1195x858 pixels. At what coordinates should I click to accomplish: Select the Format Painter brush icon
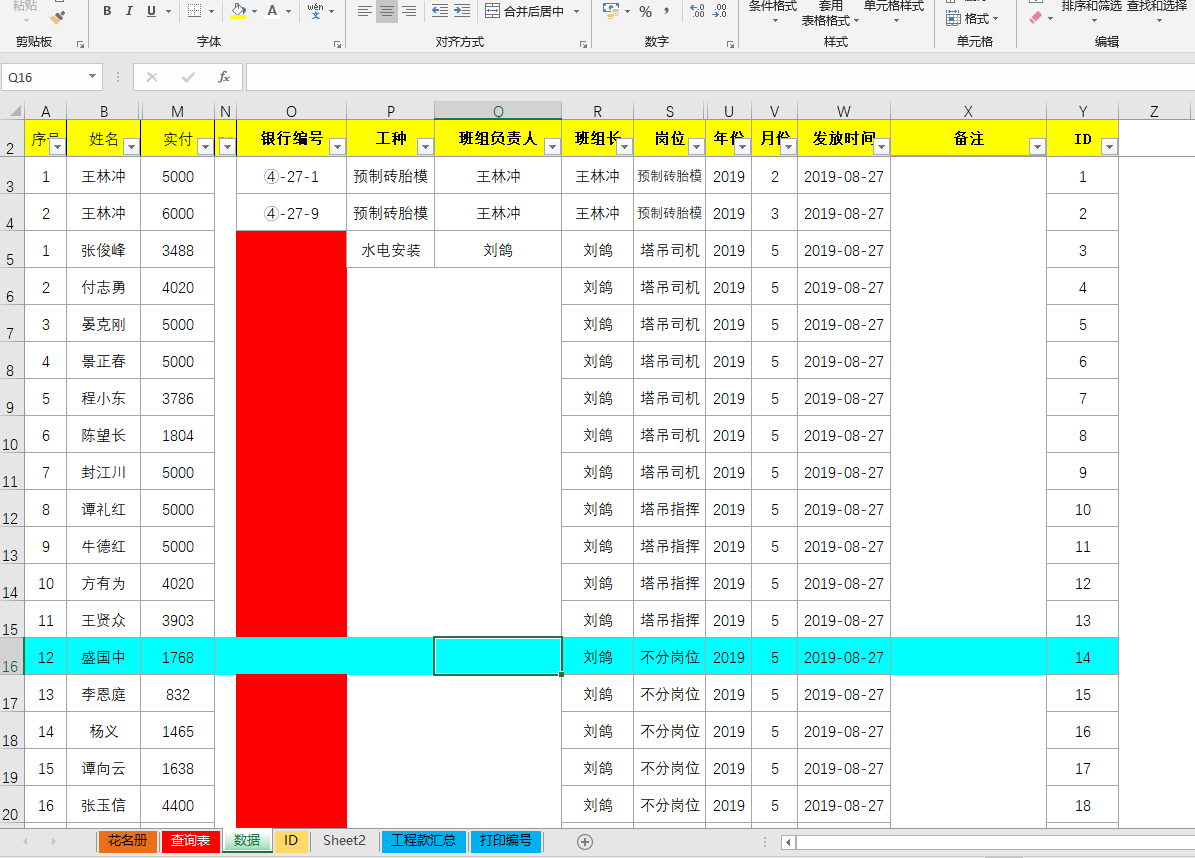click(x=55, y=16)
